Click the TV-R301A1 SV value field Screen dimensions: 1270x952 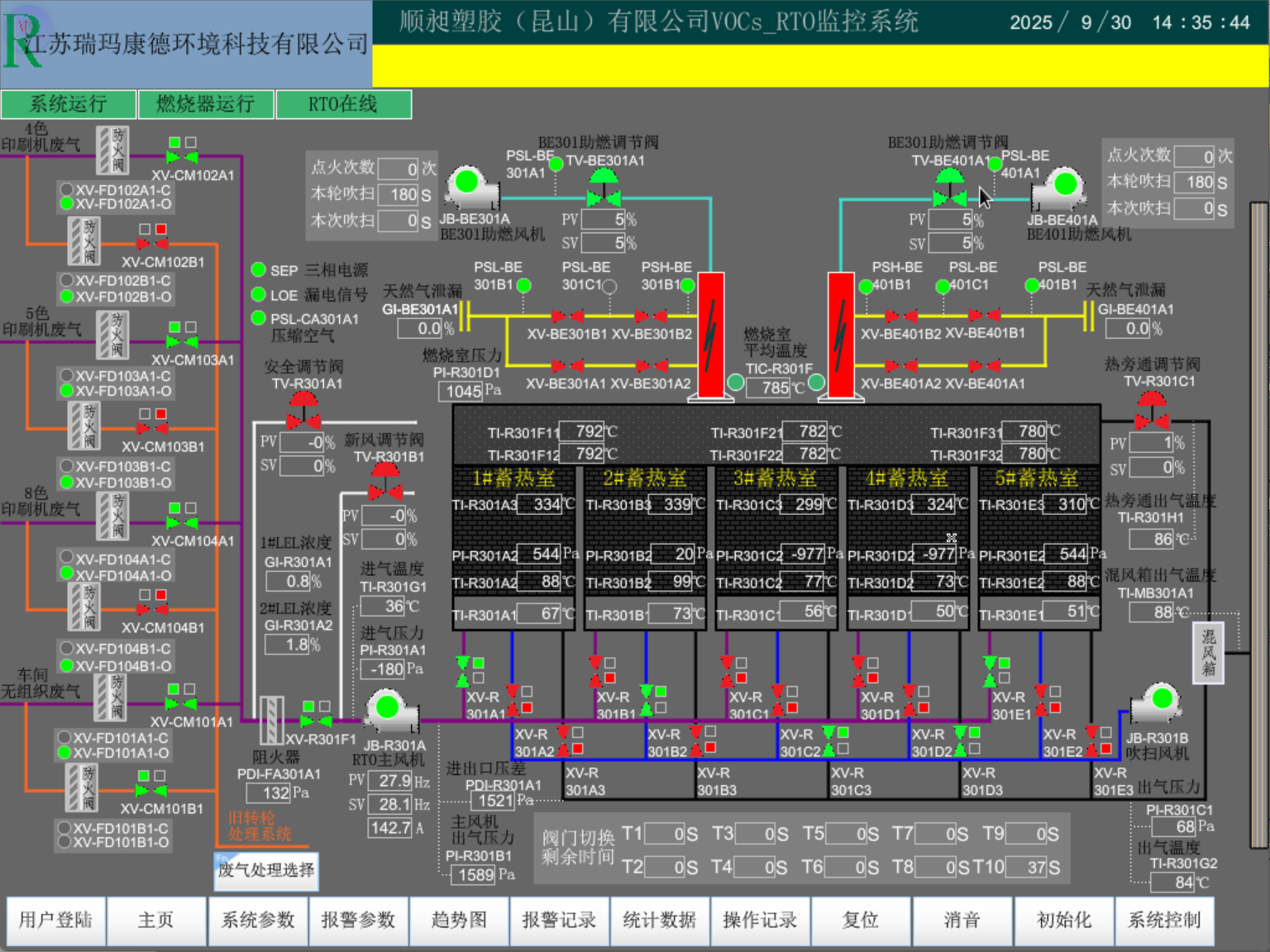301,466
